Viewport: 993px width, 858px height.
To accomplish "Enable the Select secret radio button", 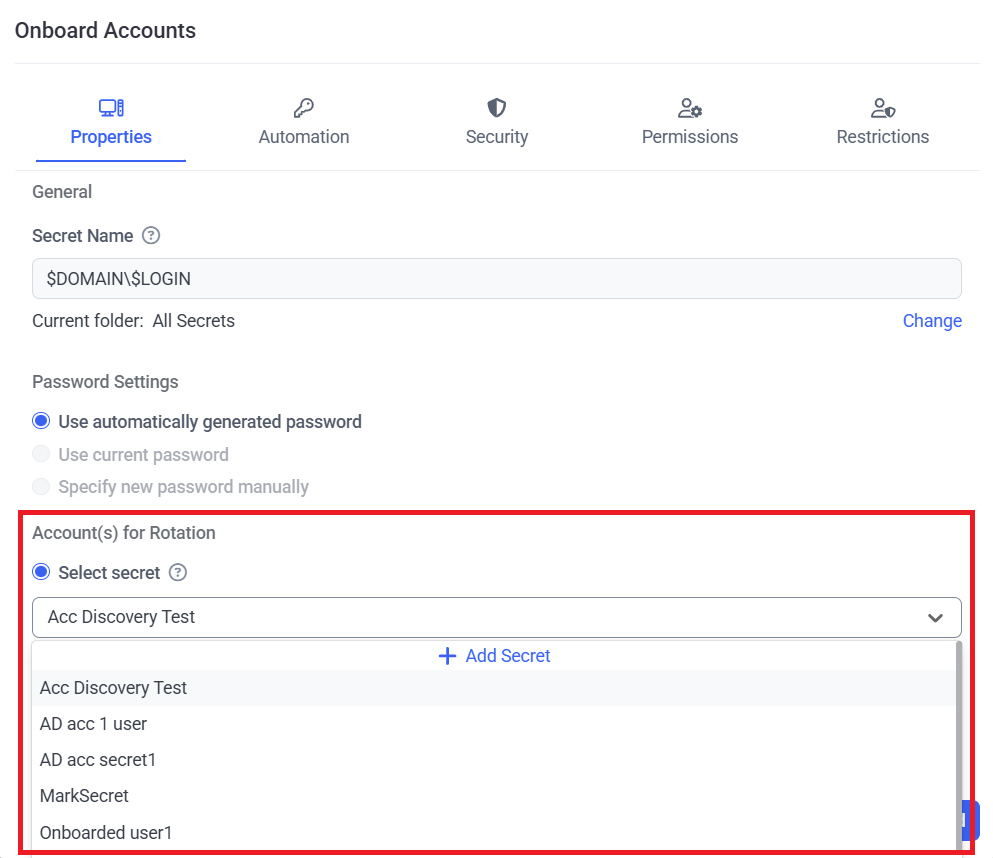I will pyautogui.click(x=41, y=573).
